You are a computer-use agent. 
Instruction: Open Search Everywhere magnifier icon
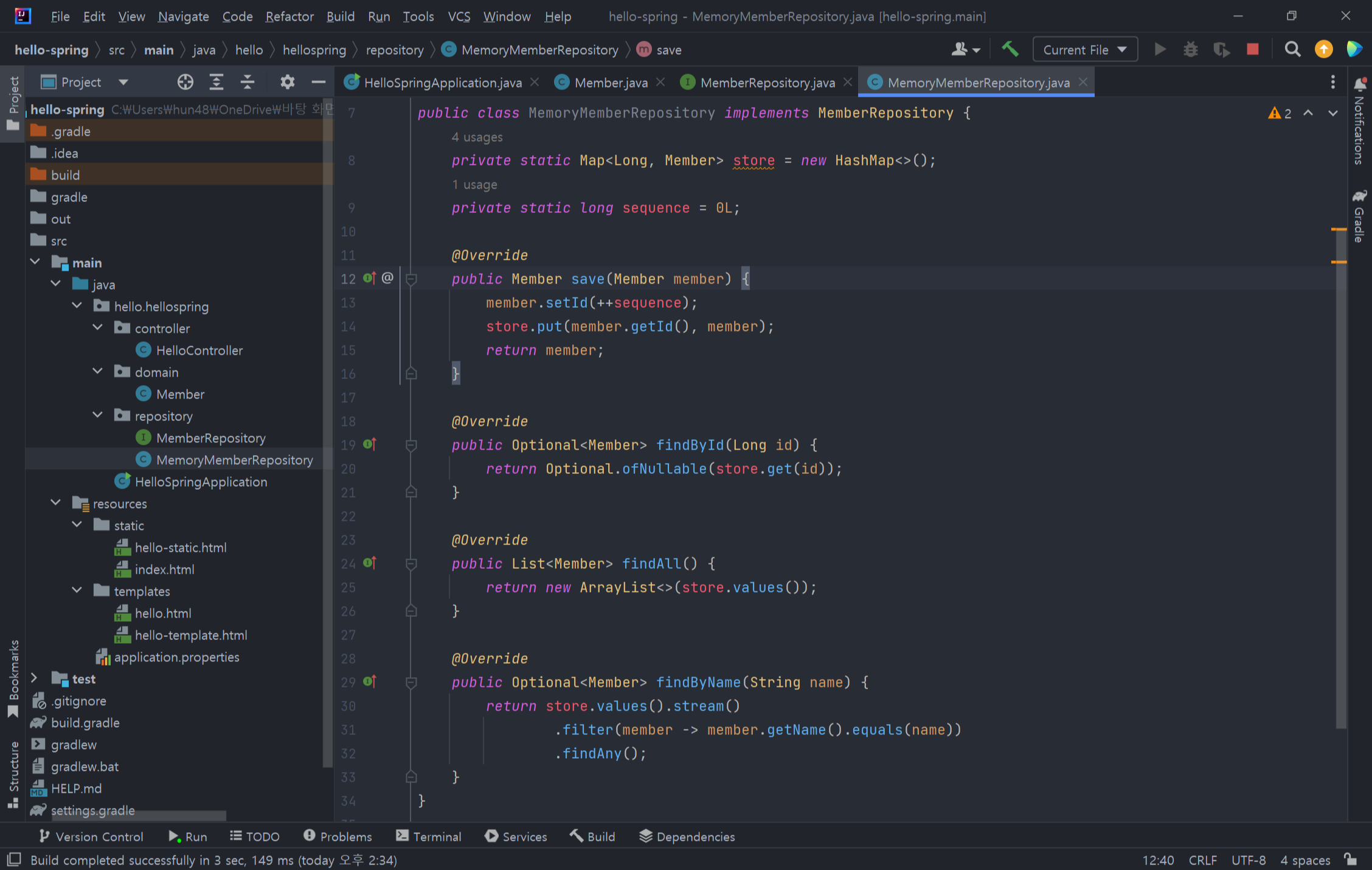[x=1292, y=49]
